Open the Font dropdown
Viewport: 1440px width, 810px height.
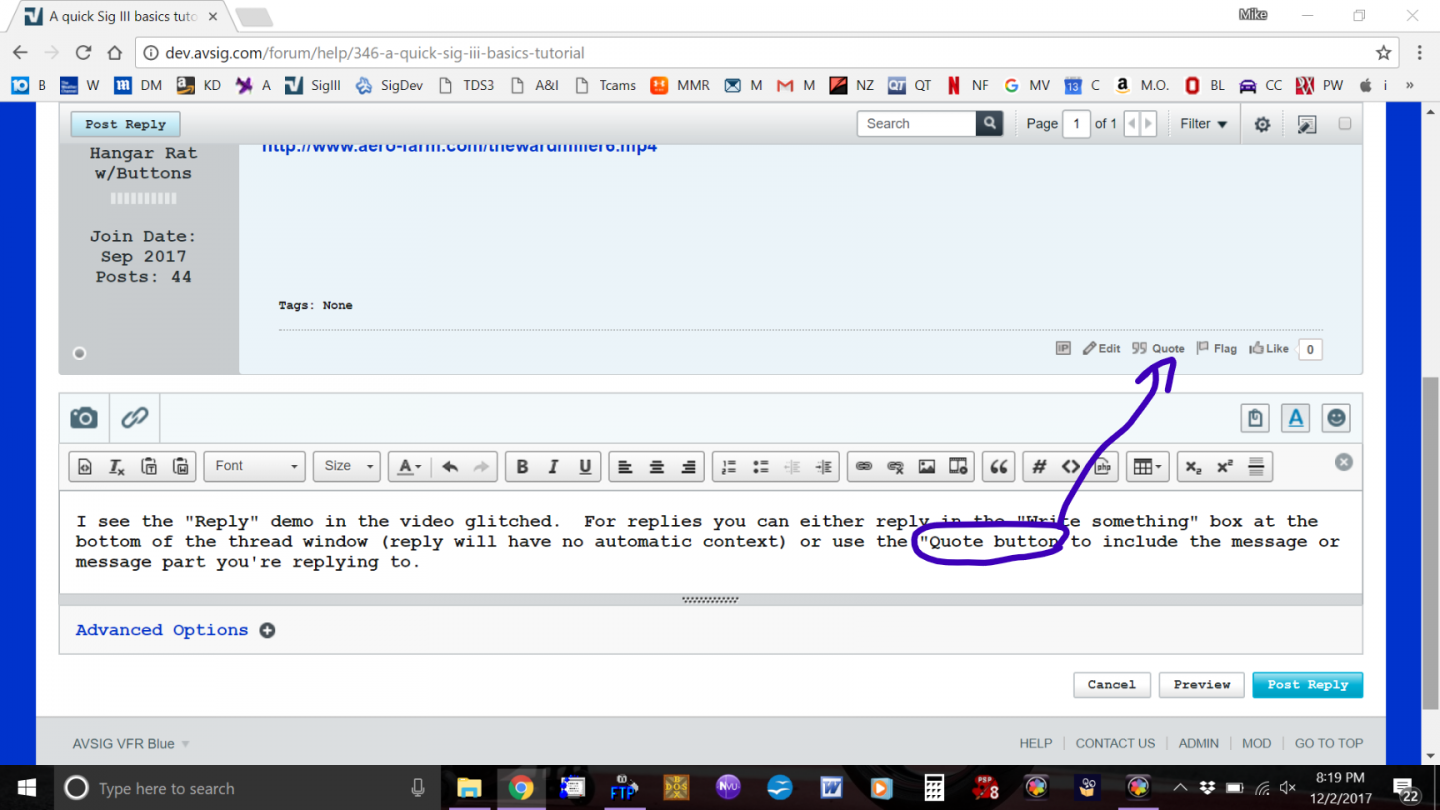[x=255, y=466]
